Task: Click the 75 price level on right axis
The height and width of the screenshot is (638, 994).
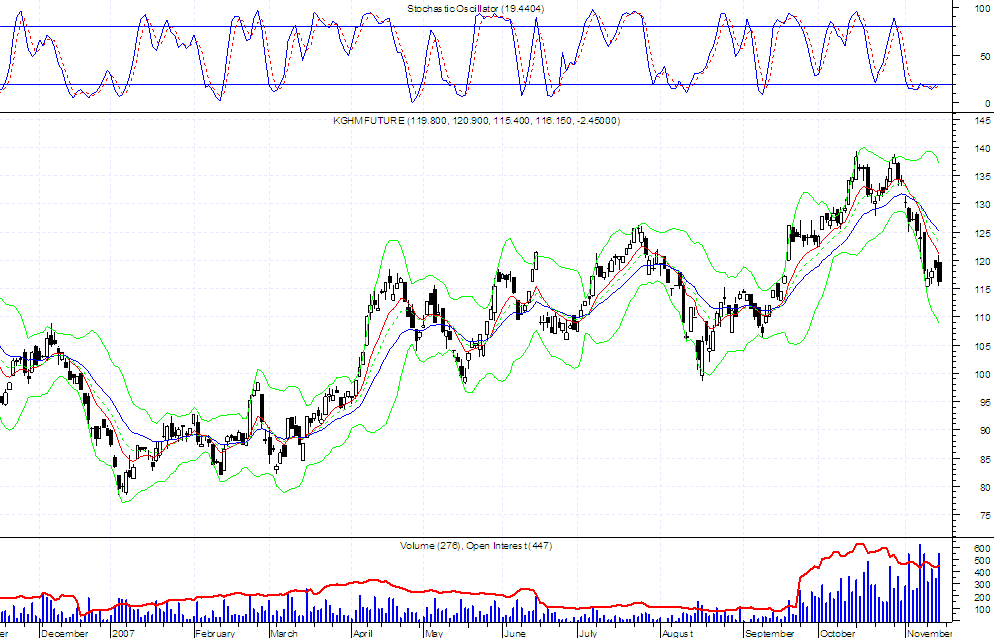Action: [985, 516]
